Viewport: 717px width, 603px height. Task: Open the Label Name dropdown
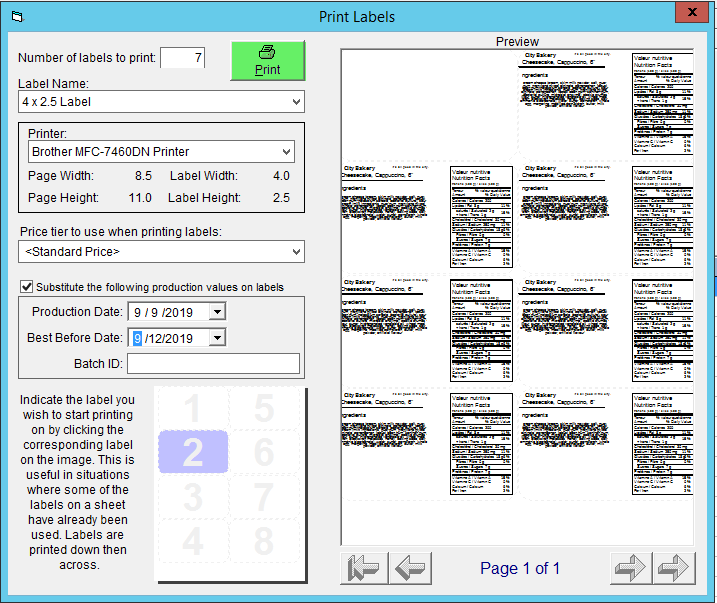(x=296, y=101)
